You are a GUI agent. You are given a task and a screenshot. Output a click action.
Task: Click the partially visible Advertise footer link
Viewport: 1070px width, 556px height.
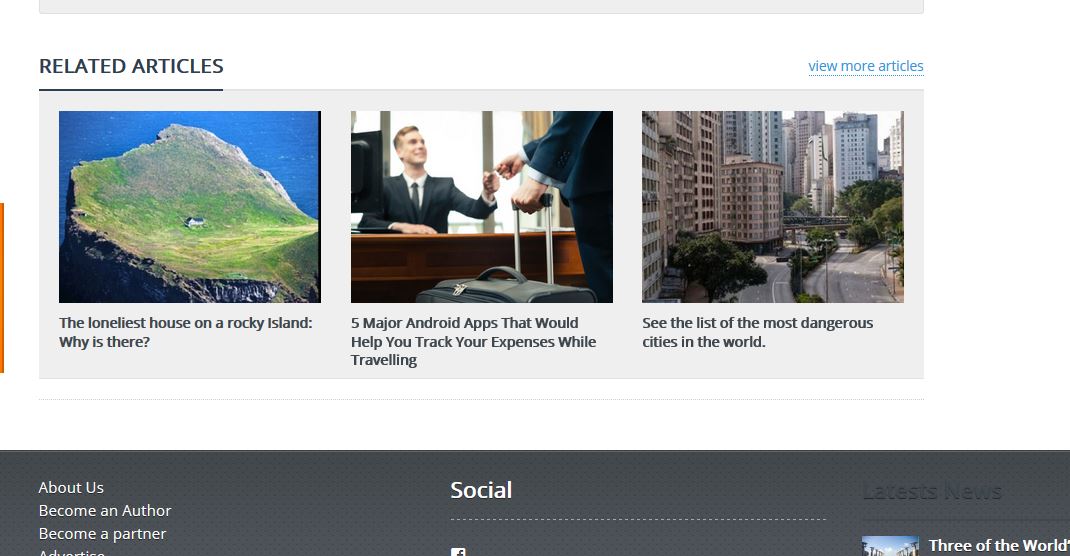coord(72,552)
